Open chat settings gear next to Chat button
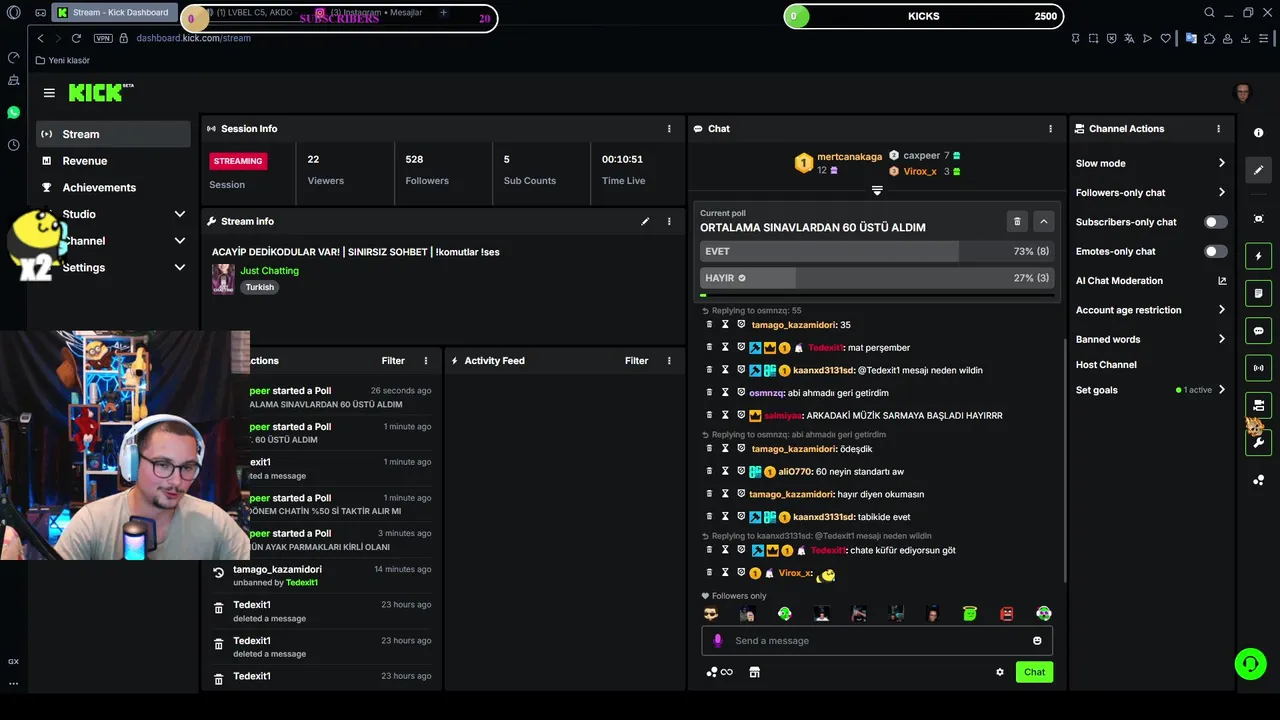Screen dimensions: 1280x720 [999, 672]
